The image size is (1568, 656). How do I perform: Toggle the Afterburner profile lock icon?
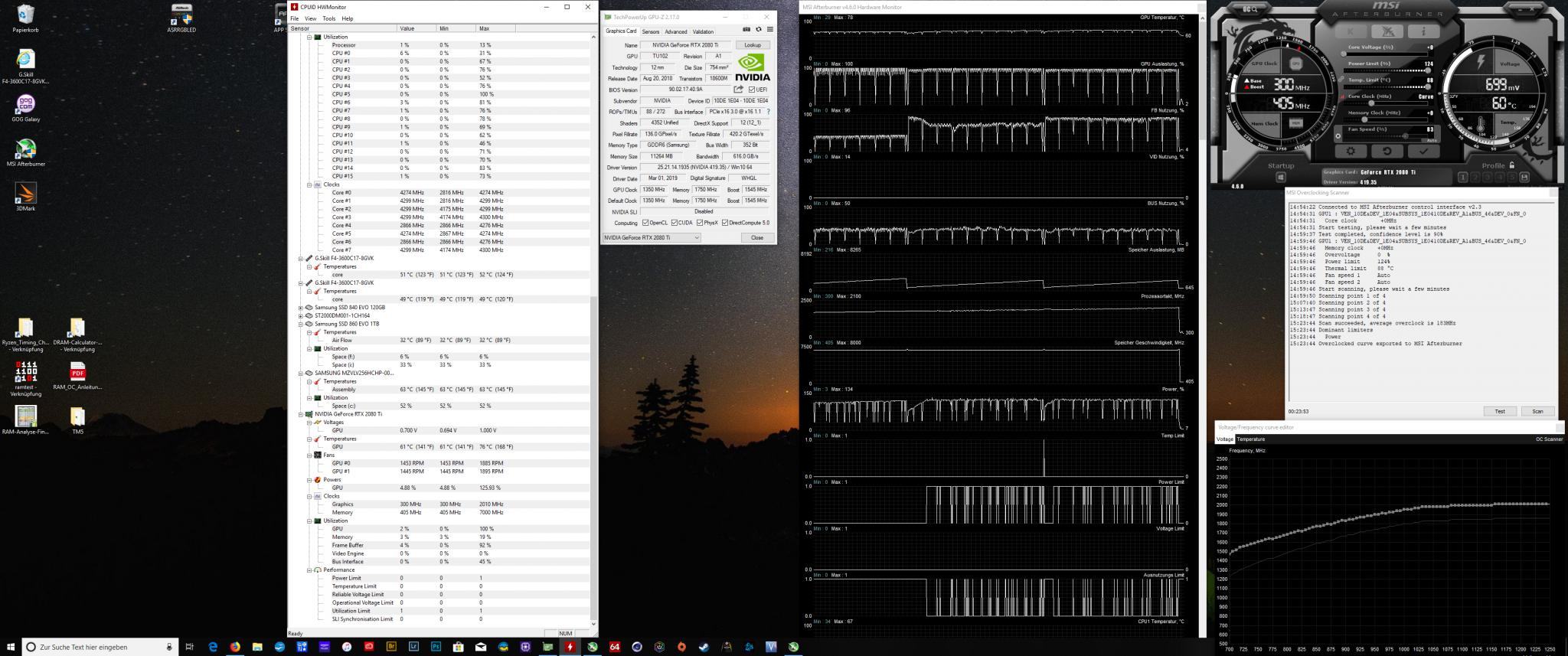pyautogui.click(x=1511, y=165)
